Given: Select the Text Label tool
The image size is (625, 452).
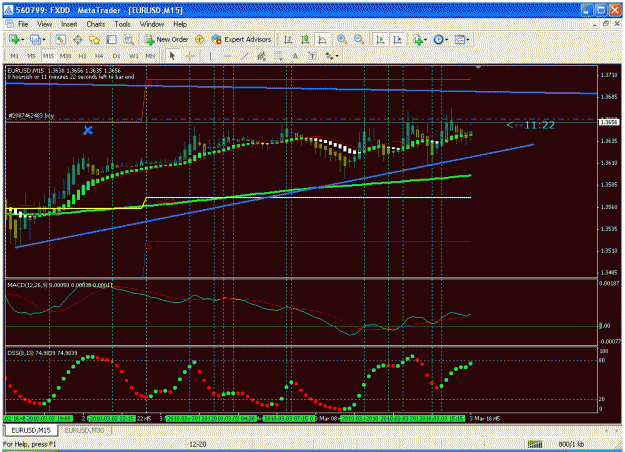Looking at the screenshot, I should [x=312, y=56].
